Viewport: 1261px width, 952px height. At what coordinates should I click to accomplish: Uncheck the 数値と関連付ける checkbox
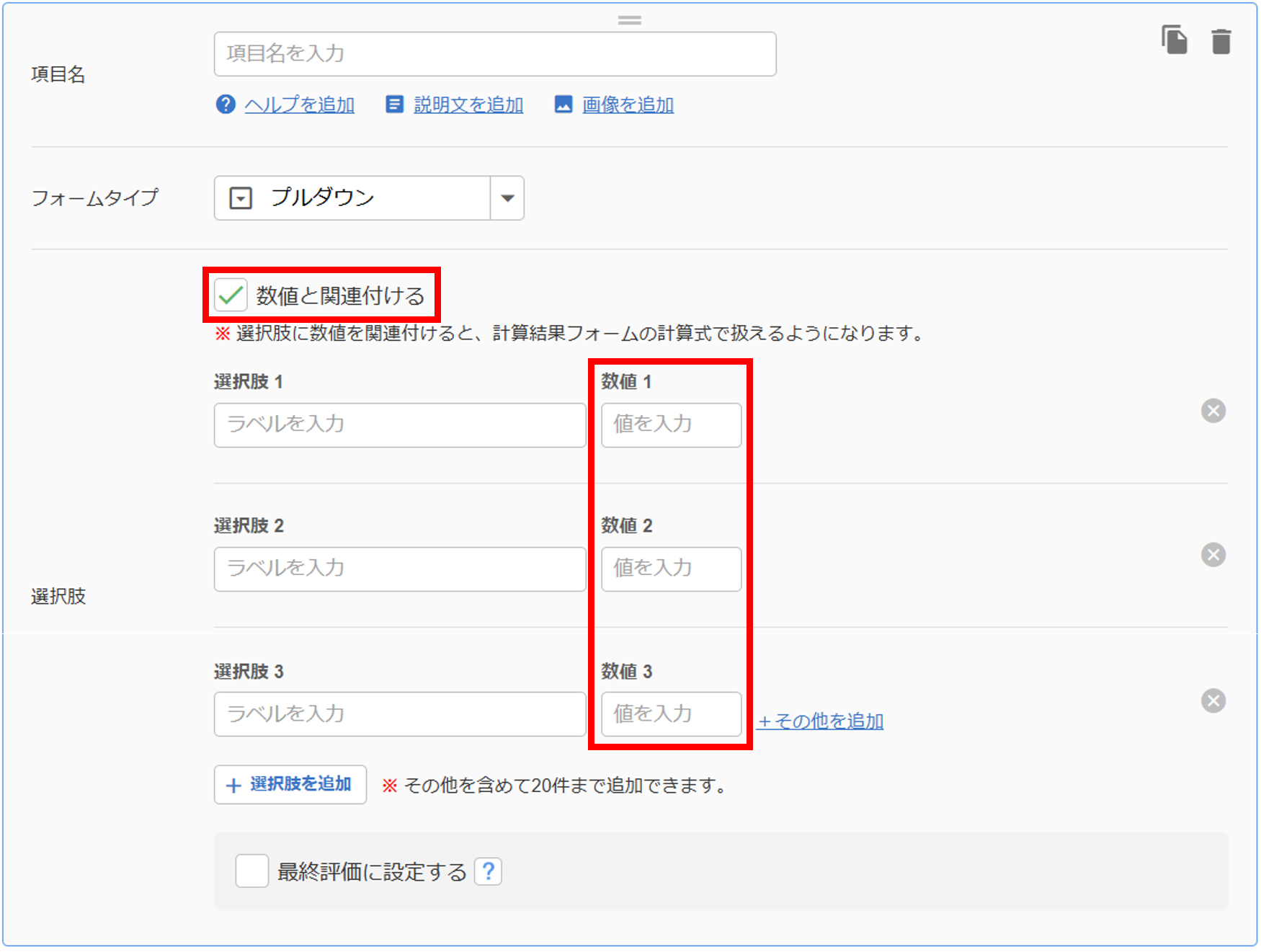(231, 295)
